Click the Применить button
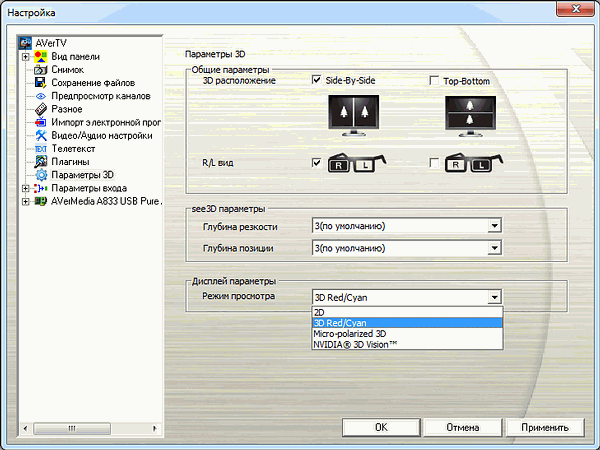600x450 pixels. (545, 427)
